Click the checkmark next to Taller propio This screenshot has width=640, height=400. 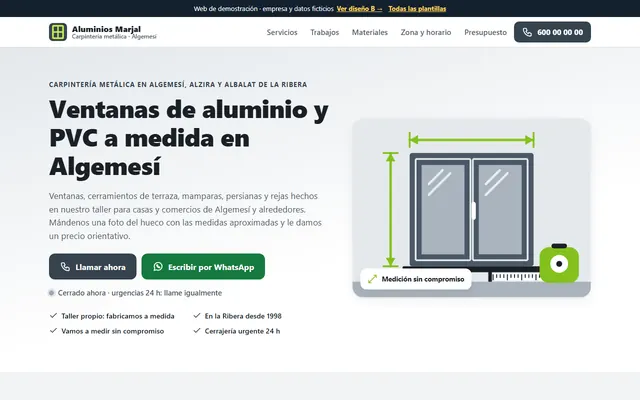[x=53, y=316]
